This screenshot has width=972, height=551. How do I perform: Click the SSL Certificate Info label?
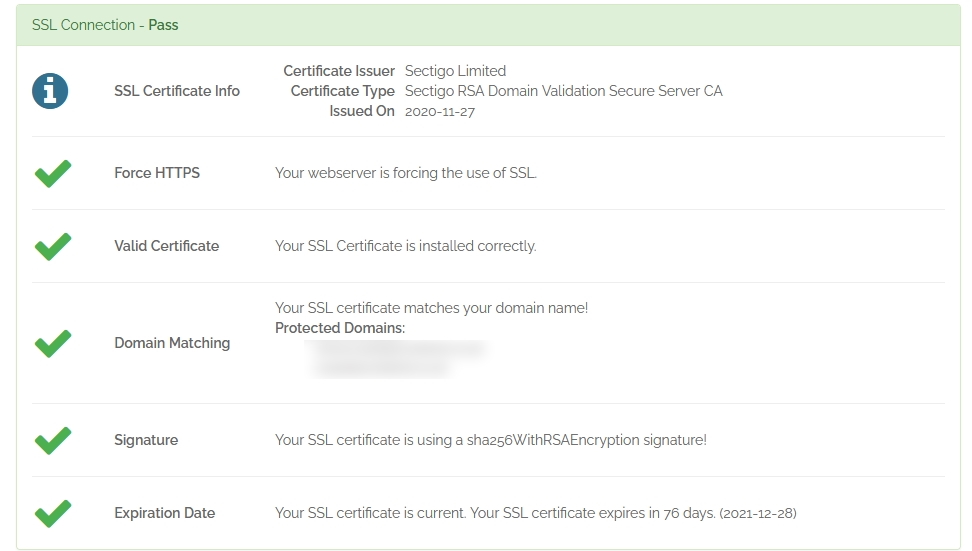tap(177, 91)
